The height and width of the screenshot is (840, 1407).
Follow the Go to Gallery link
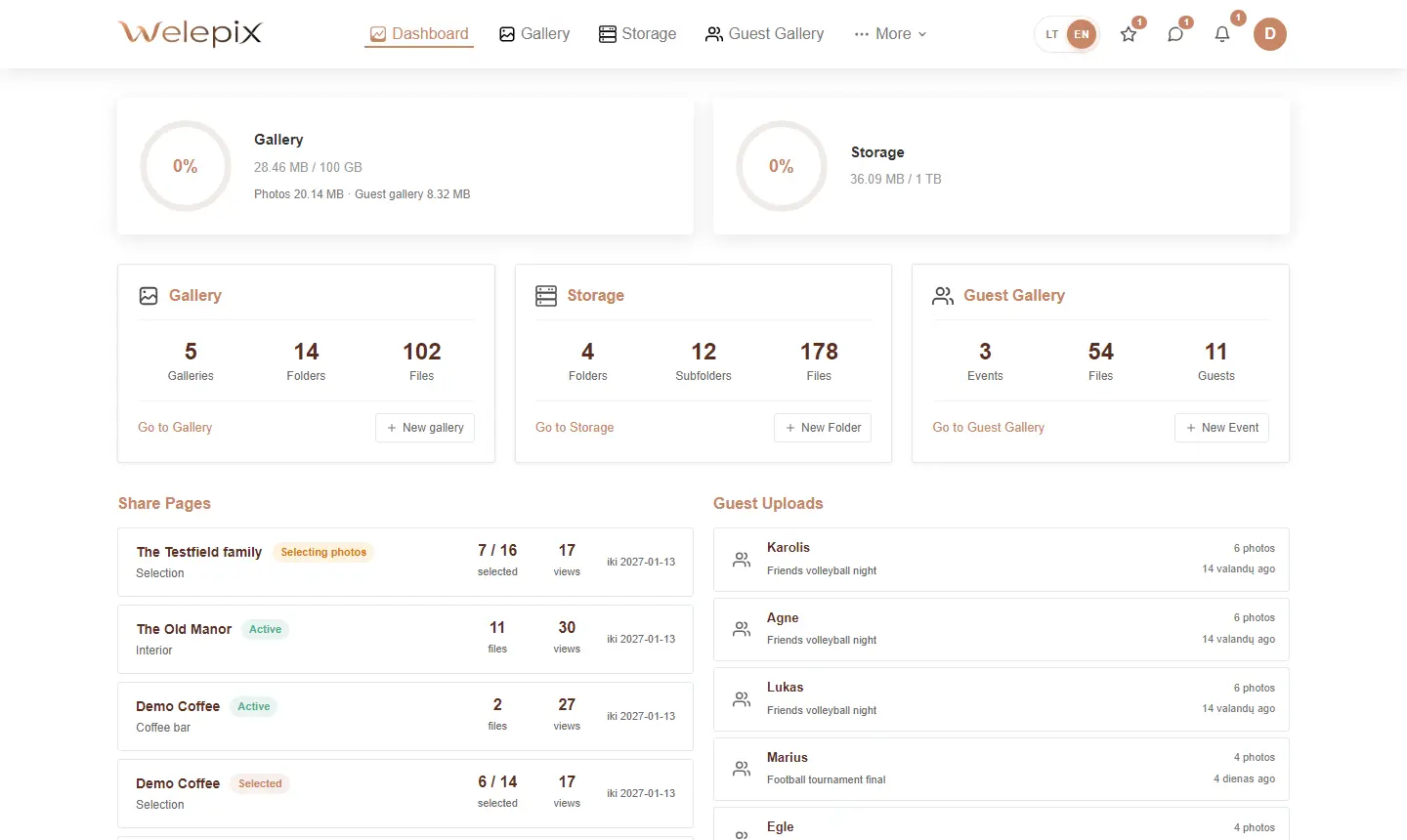175,428
